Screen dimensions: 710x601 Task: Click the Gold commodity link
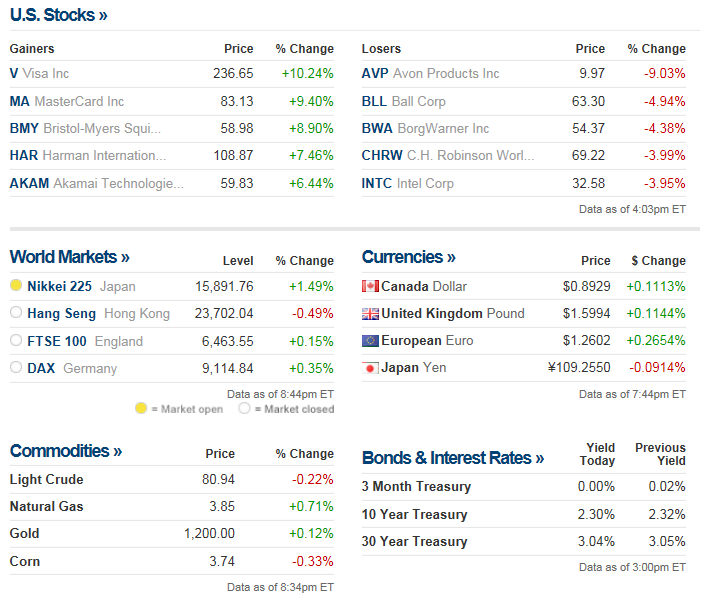(25, 533)
